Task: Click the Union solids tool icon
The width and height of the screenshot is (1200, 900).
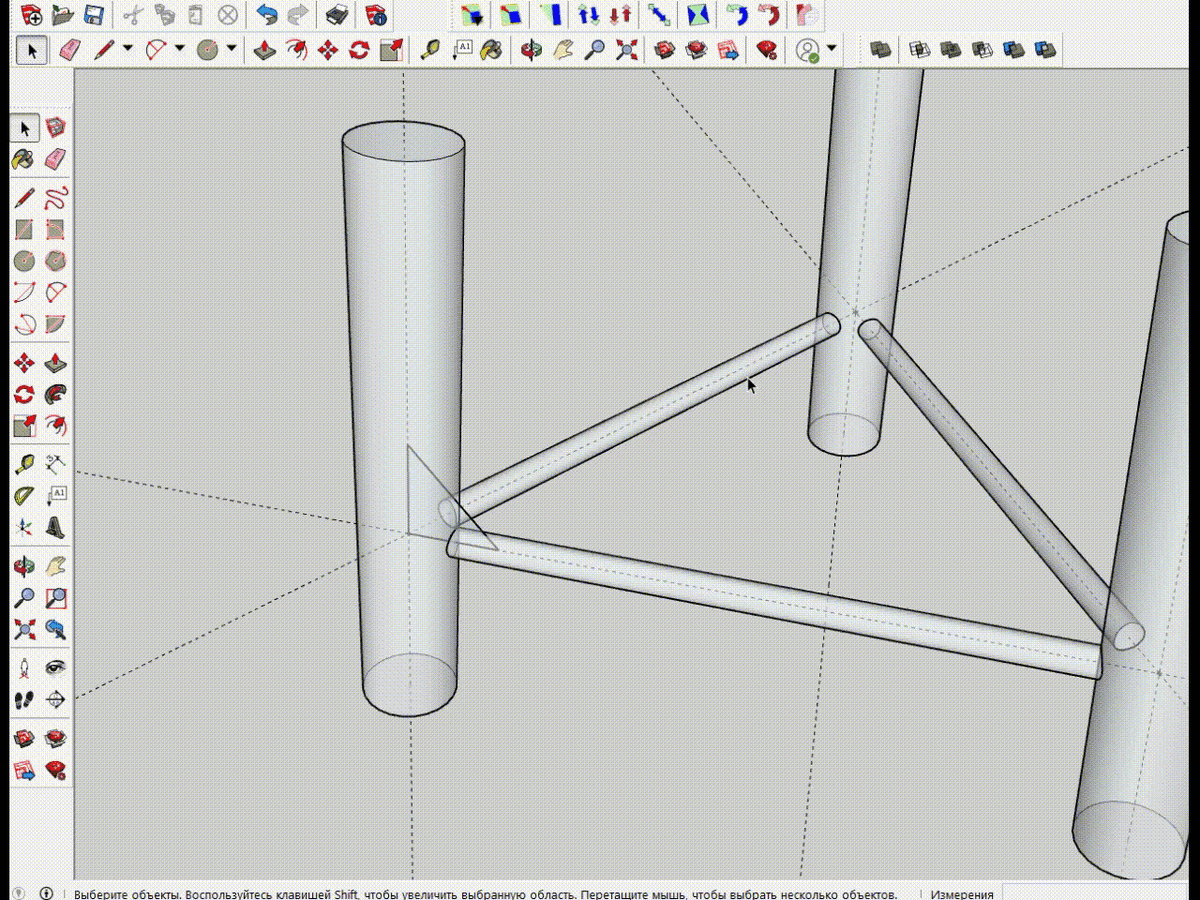Action: coord(950,49)
